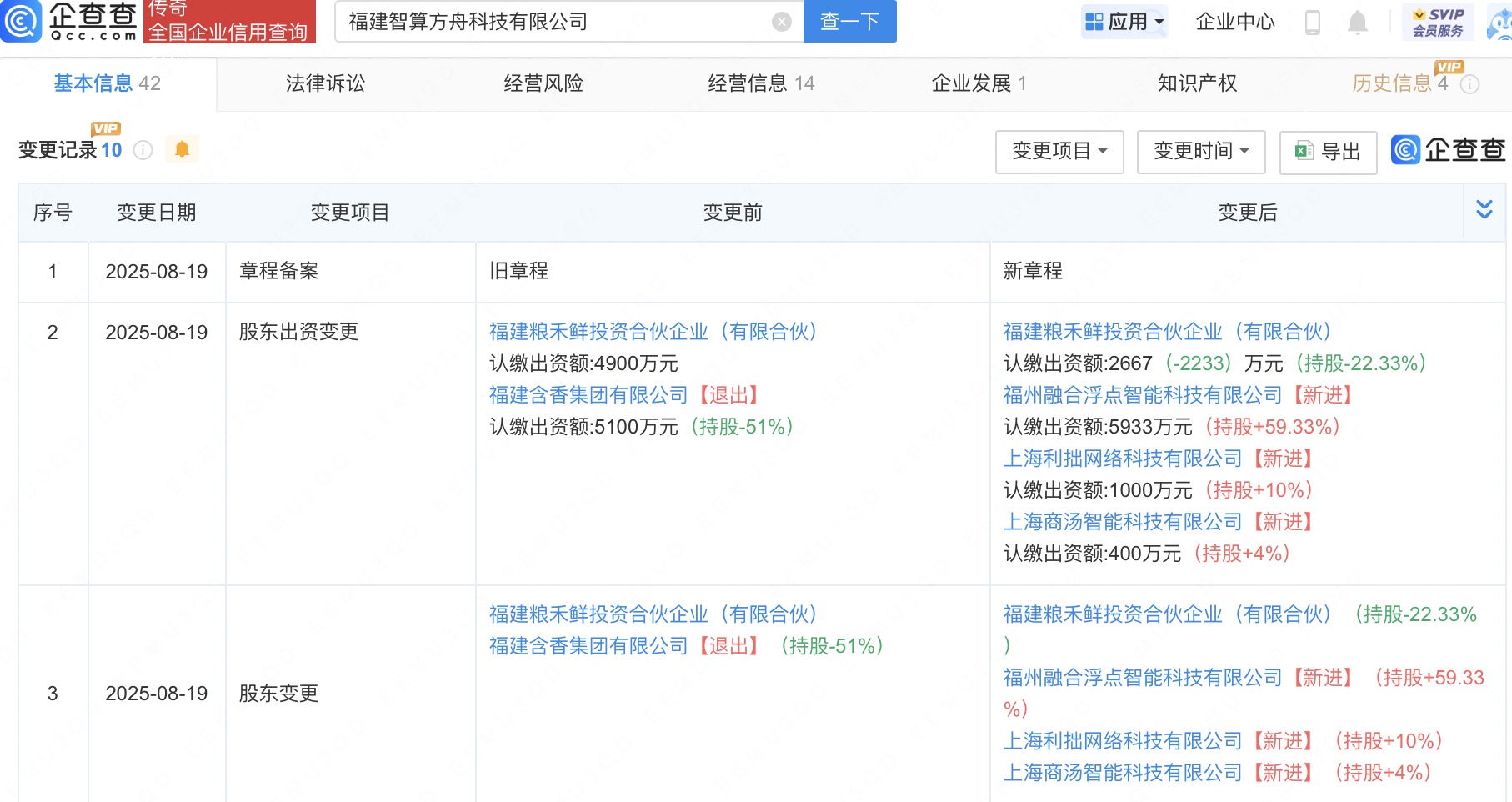Click the 变更后 column header
Screen dimensions: 1512x802
(1248, 213)
